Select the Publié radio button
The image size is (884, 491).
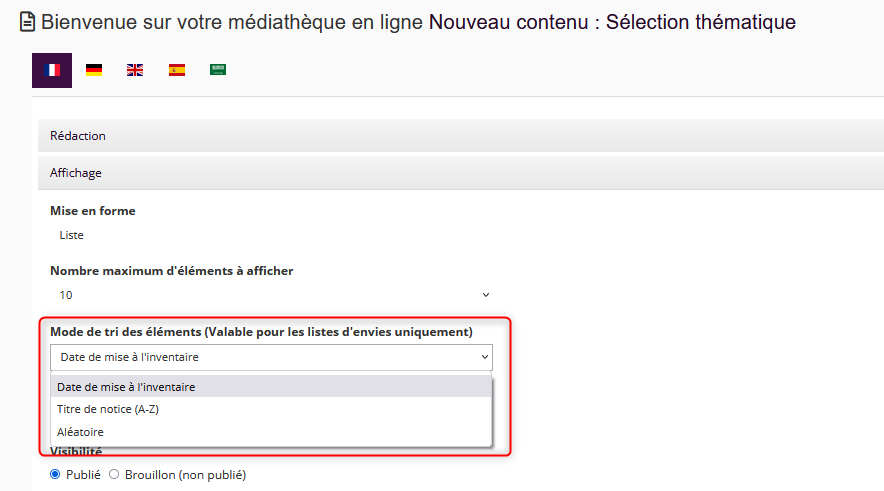click(x=55, y=474)
